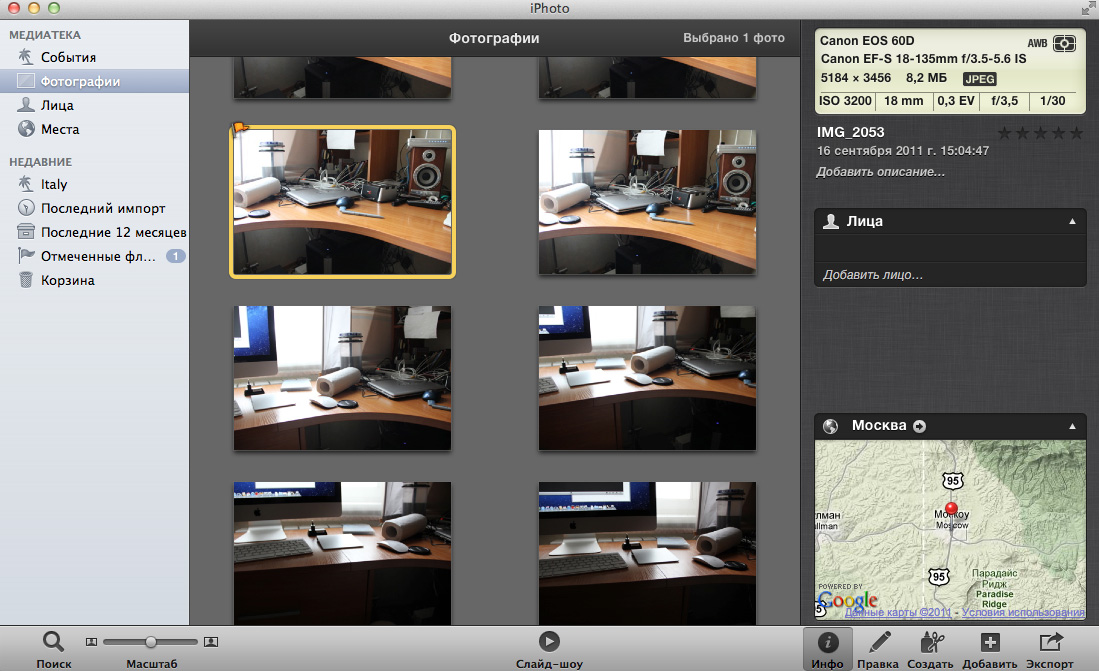Click Add a description text
Viewport: 1099px width, 671px height.
[x=880, y=172]
